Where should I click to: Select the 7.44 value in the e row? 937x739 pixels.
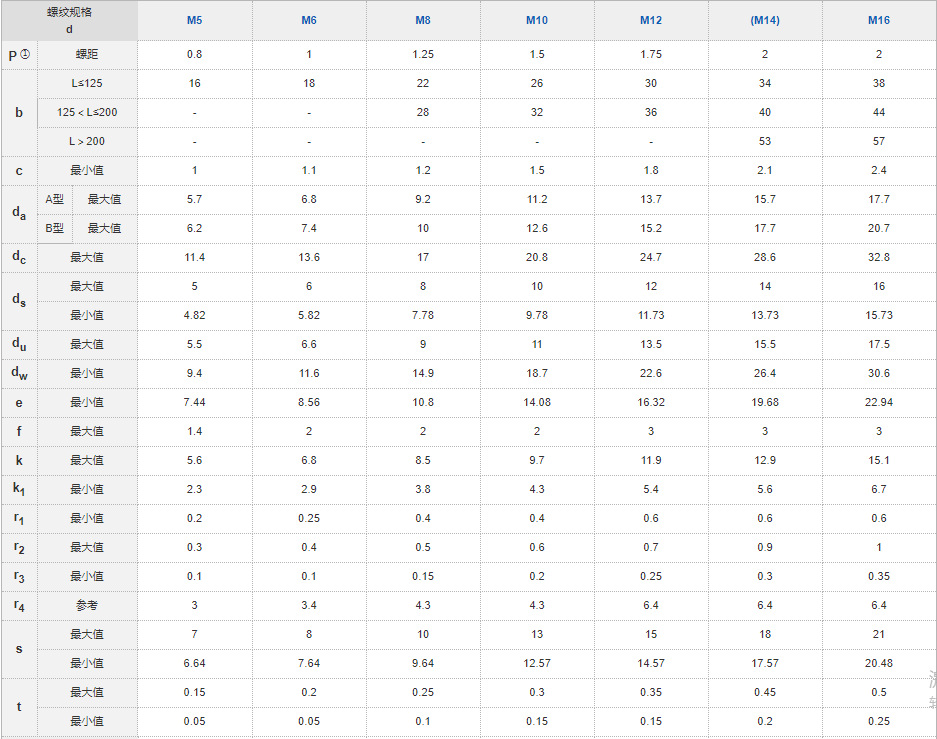point(194,402)
